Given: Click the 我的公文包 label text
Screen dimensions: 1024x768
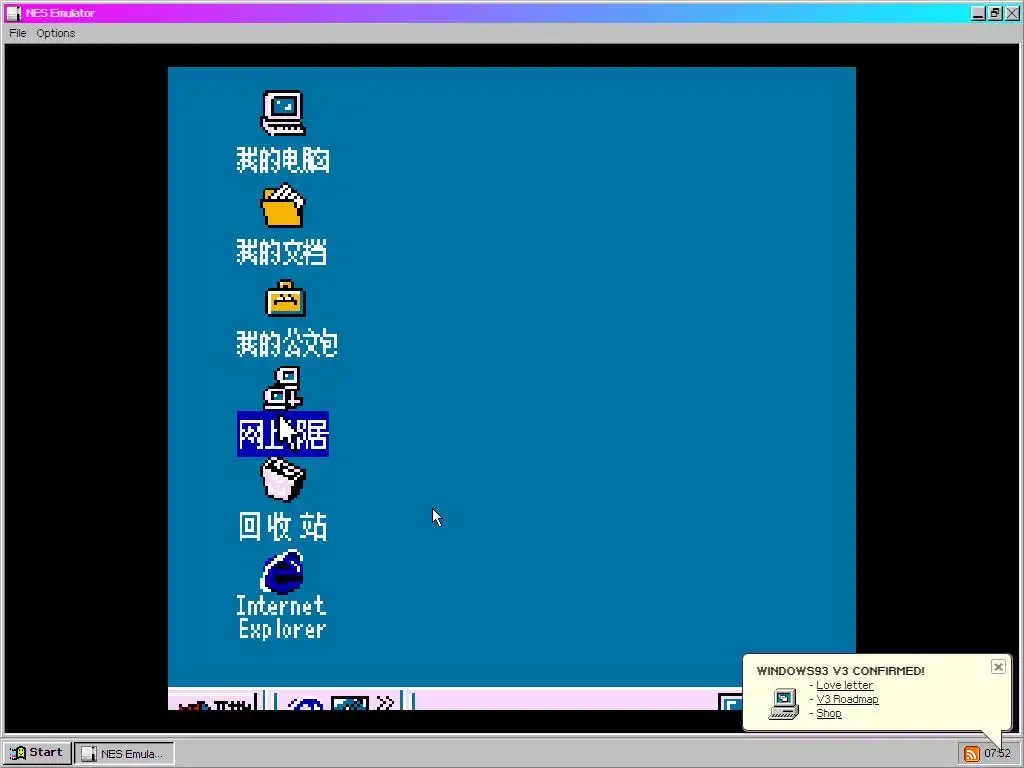Looking at the screenshot, I should pos(287,344).
